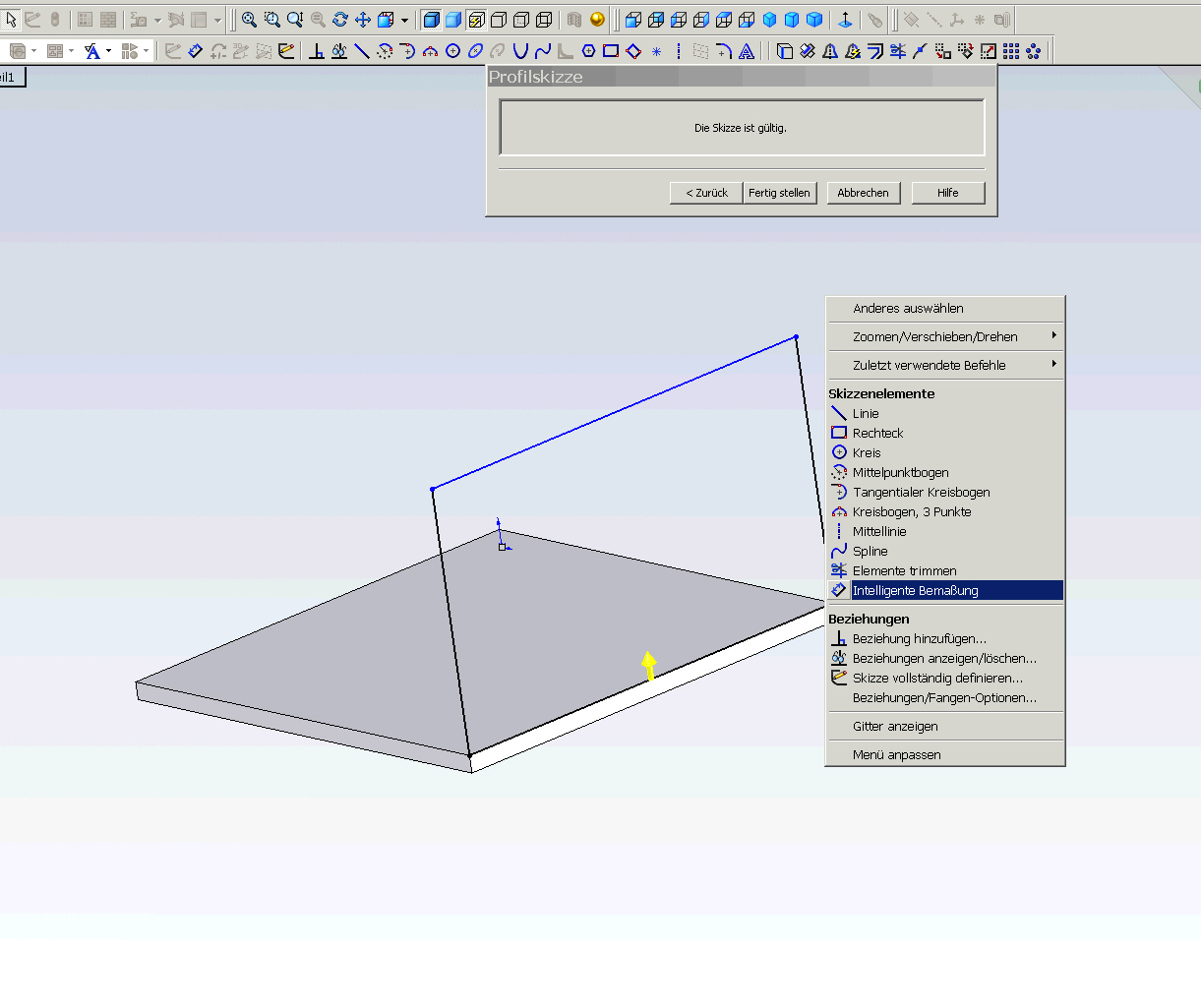Image resolution: width=1201 pixels, height=1008 pixels.
Task: Toggle Shaded With Edges display
Action: pos(431,20)
